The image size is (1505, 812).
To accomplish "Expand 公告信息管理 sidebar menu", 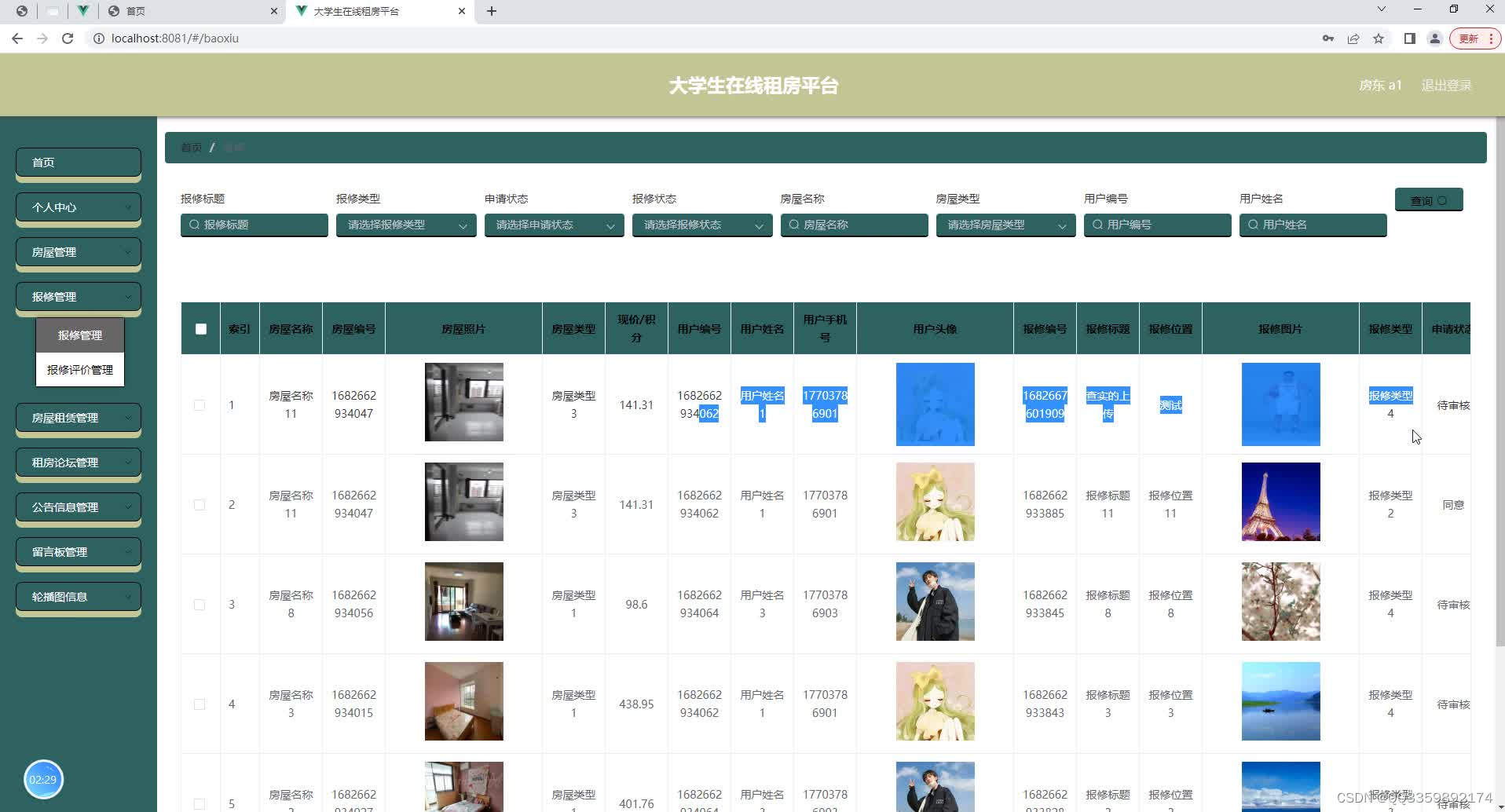I will click(x=79, y=507).
